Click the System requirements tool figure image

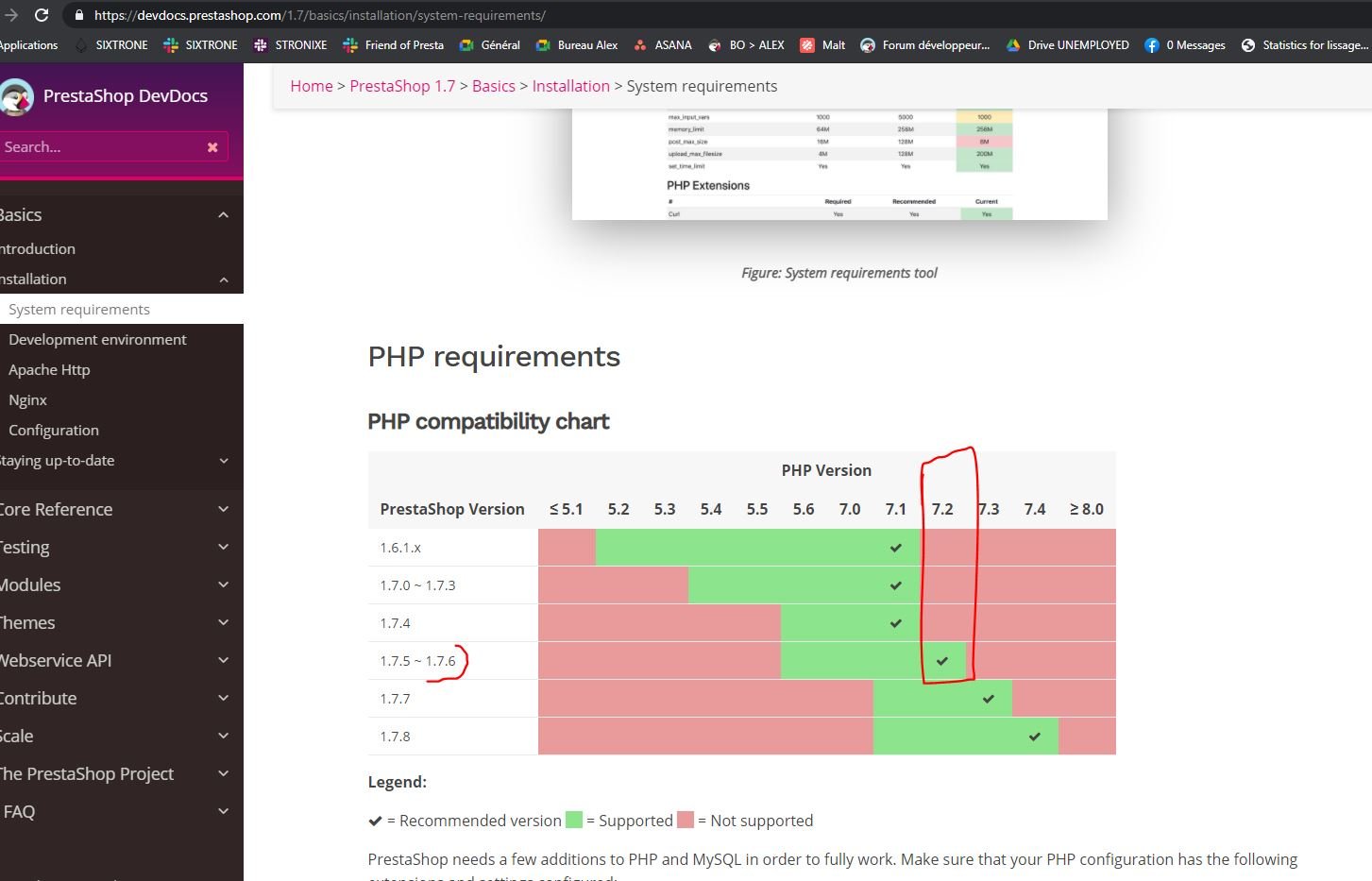pyautogui.click(x=839, y=164)
